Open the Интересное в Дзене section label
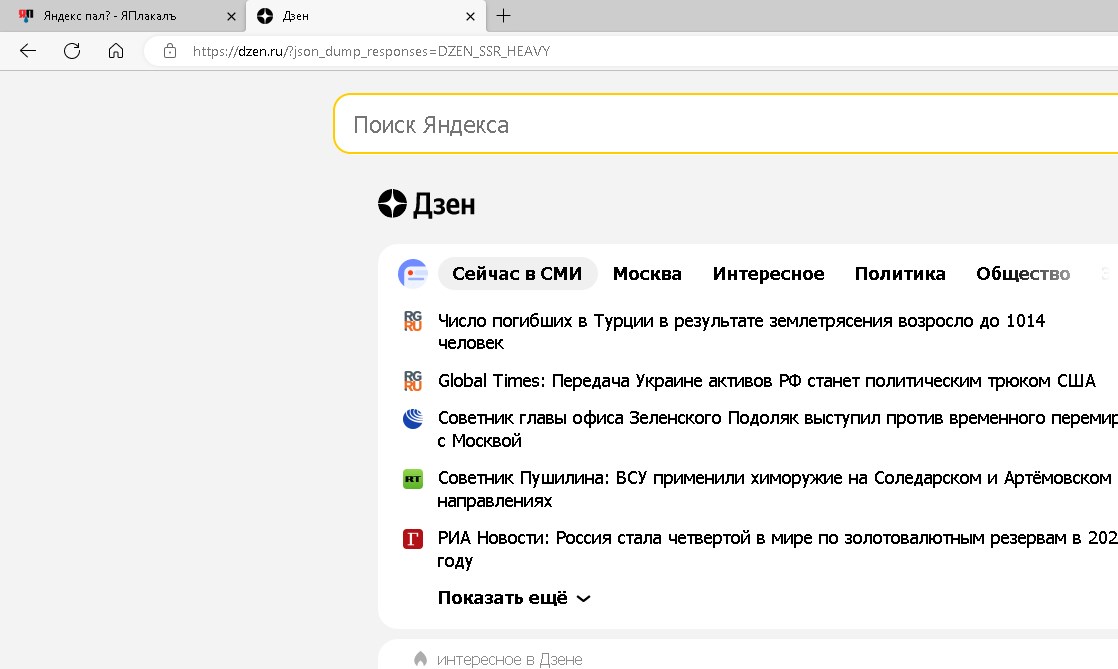The image size is (1118, 669). [x=509, y=660]
